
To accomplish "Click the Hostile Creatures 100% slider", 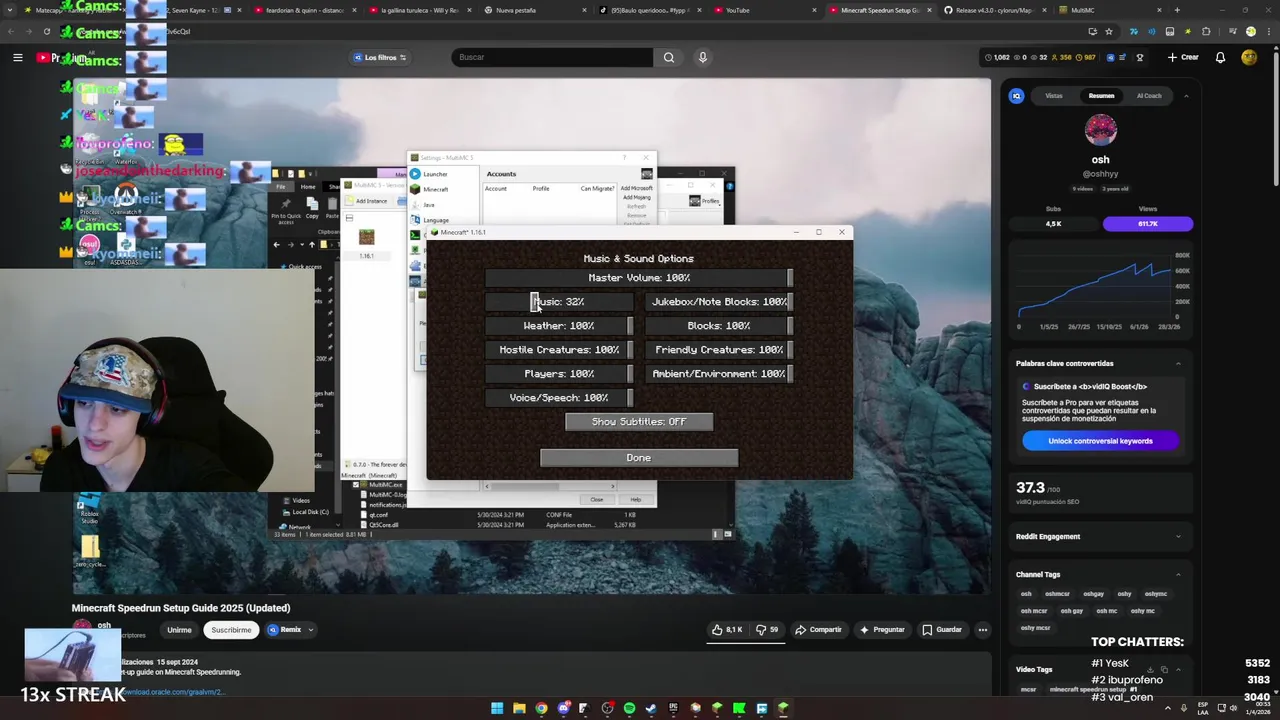I will click(559, 350).
